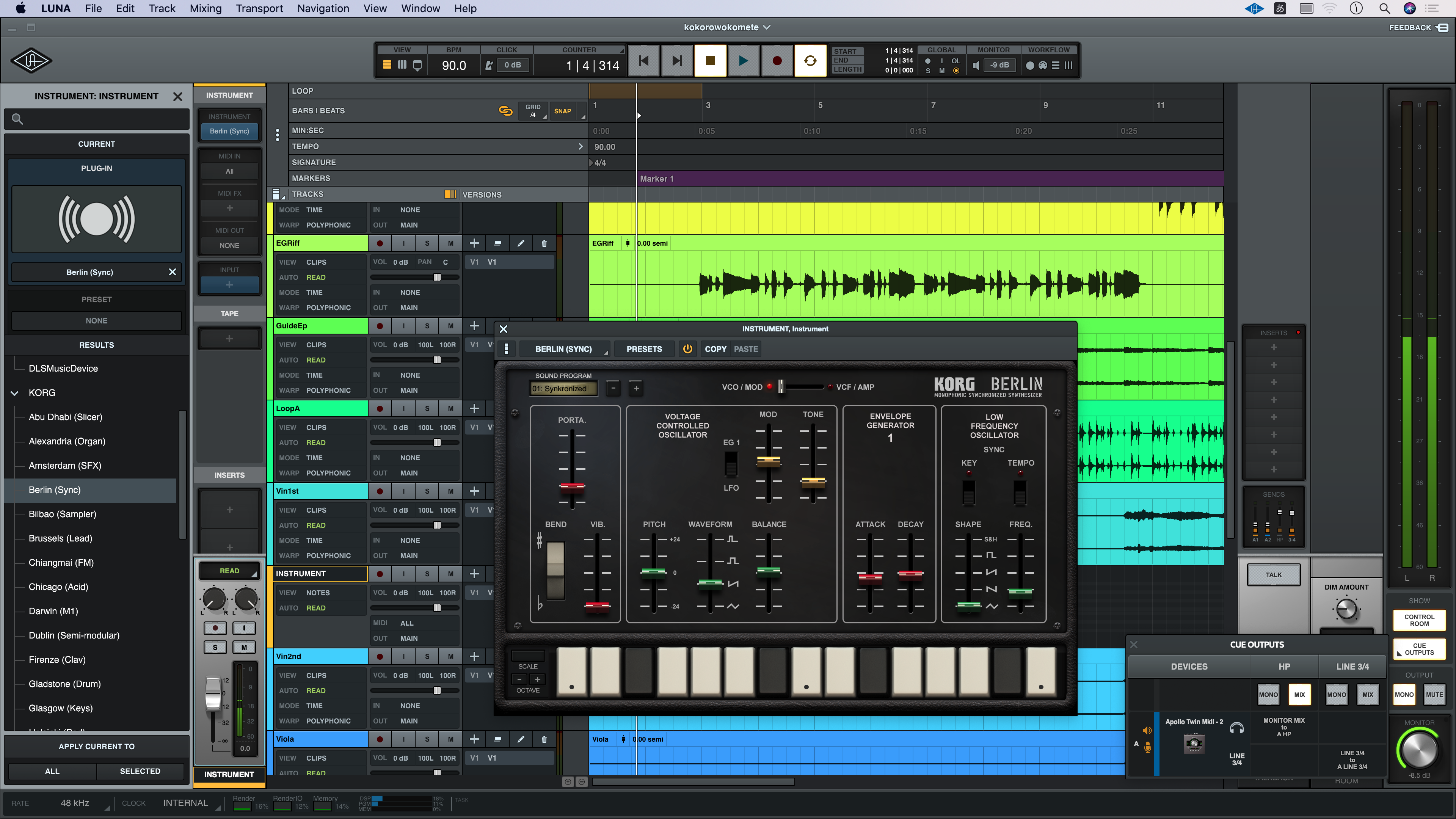
Task: Click the plugin window three-dot menu icon
Action: coord(506,349)
